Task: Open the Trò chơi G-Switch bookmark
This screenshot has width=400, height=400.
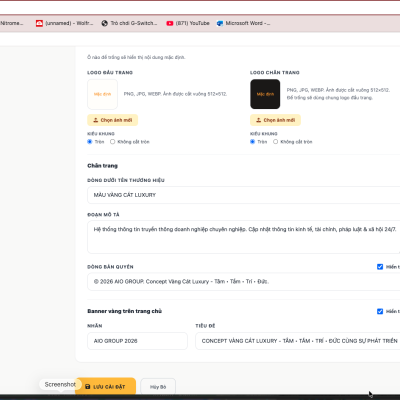Action: click(x=129, y=23)
